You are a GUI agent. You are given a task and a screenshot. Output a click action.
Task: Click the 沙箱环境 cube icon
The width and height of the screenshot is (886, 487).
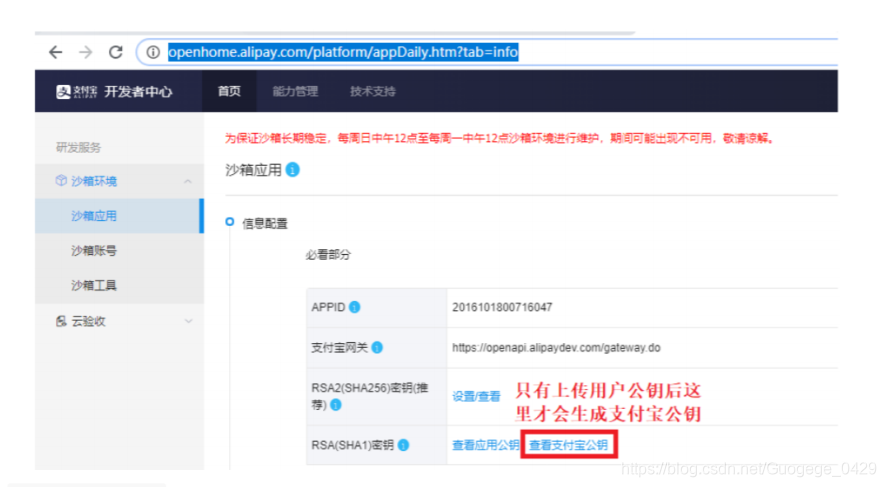[x=61, y=180]
